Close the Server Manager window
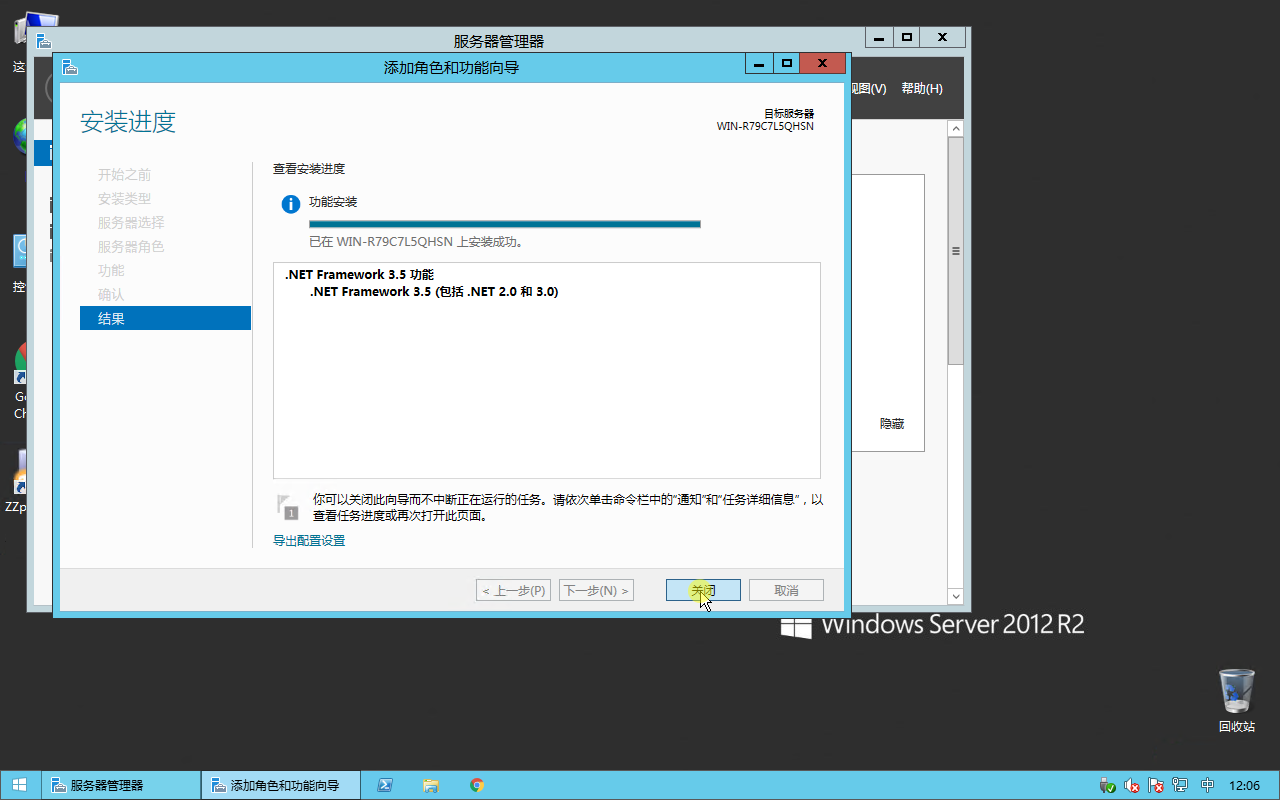This screenshot has width=1280, height=800. click(x=943, y=38)
